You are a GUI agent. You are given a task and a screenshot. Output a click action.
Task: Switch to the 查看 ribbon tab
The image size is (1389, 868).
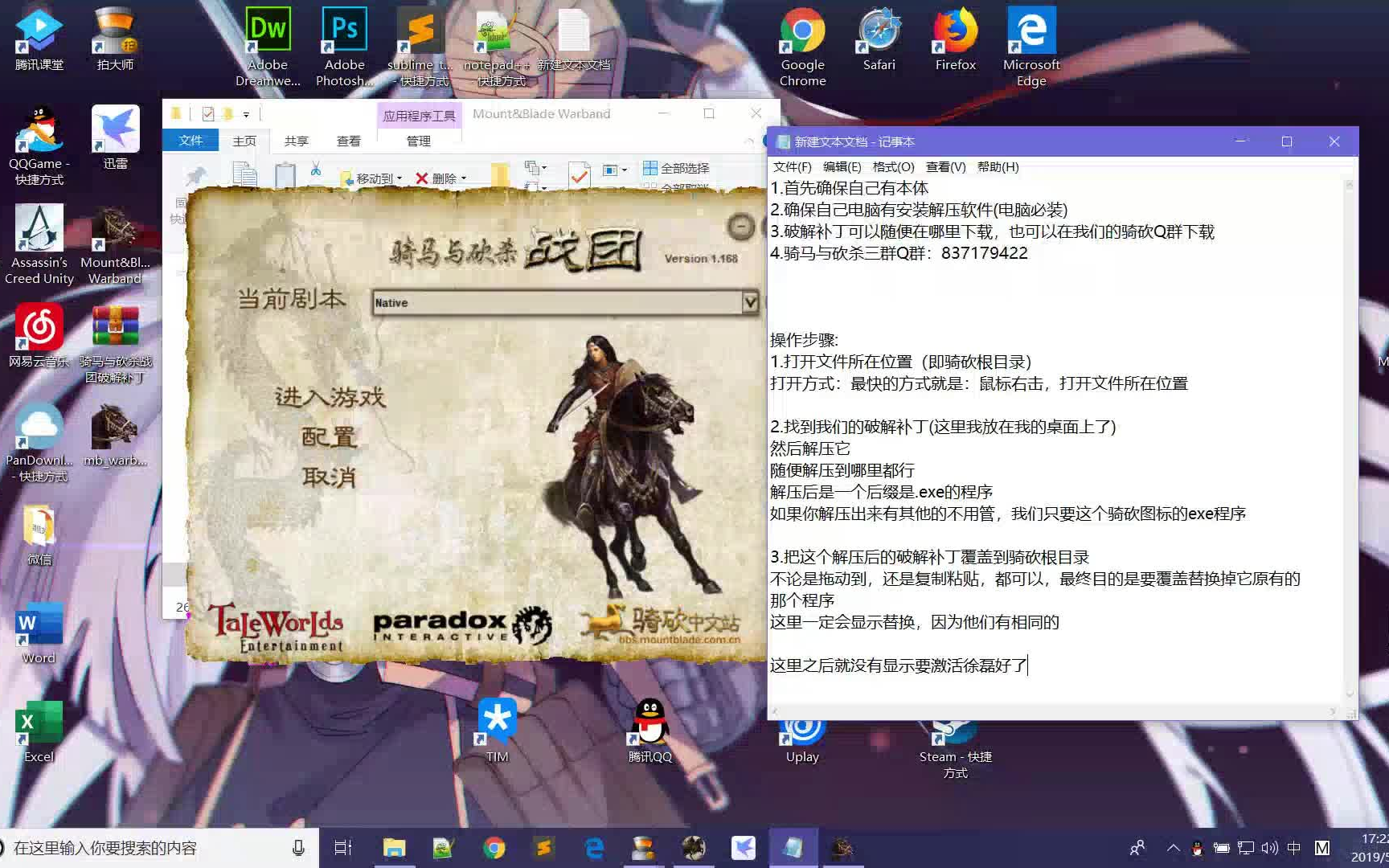click(349, 141)
